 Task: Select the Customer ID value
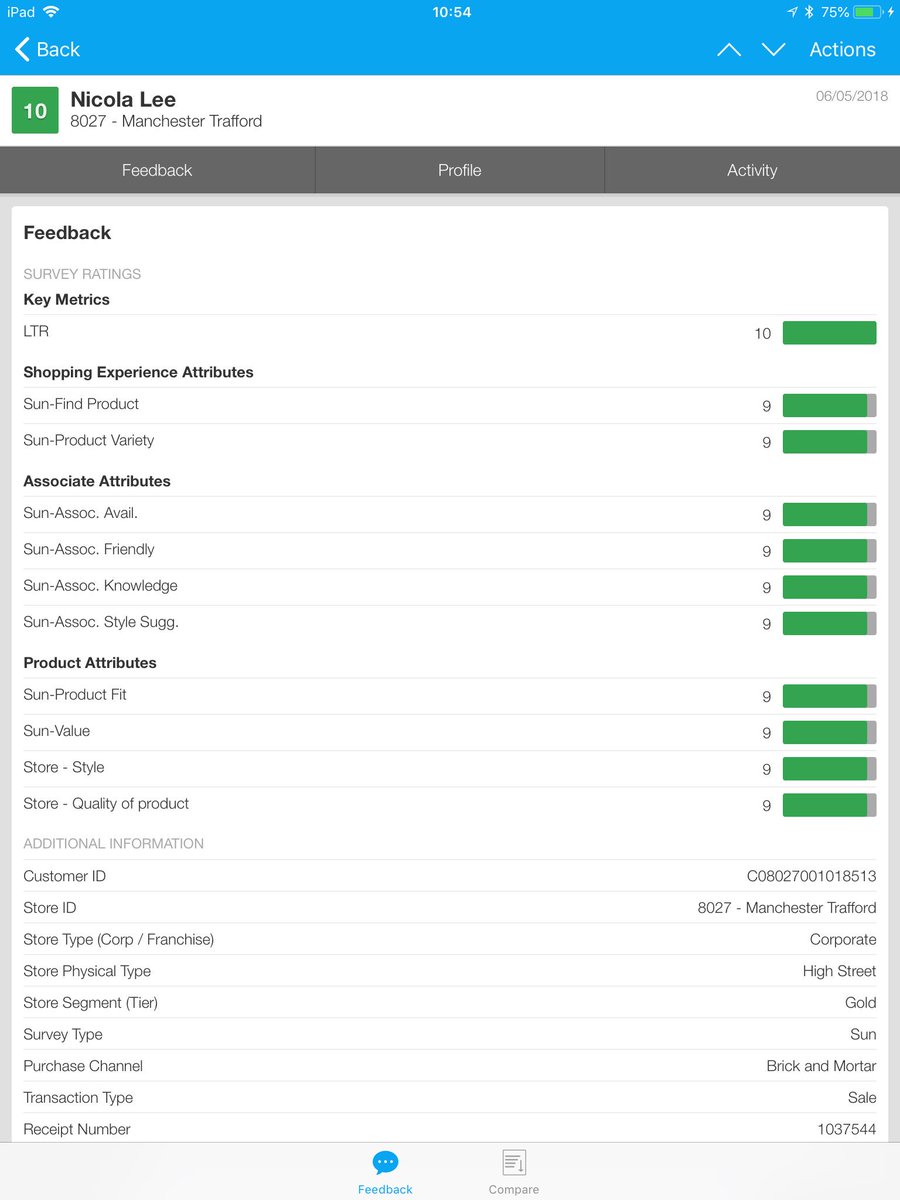811,876
